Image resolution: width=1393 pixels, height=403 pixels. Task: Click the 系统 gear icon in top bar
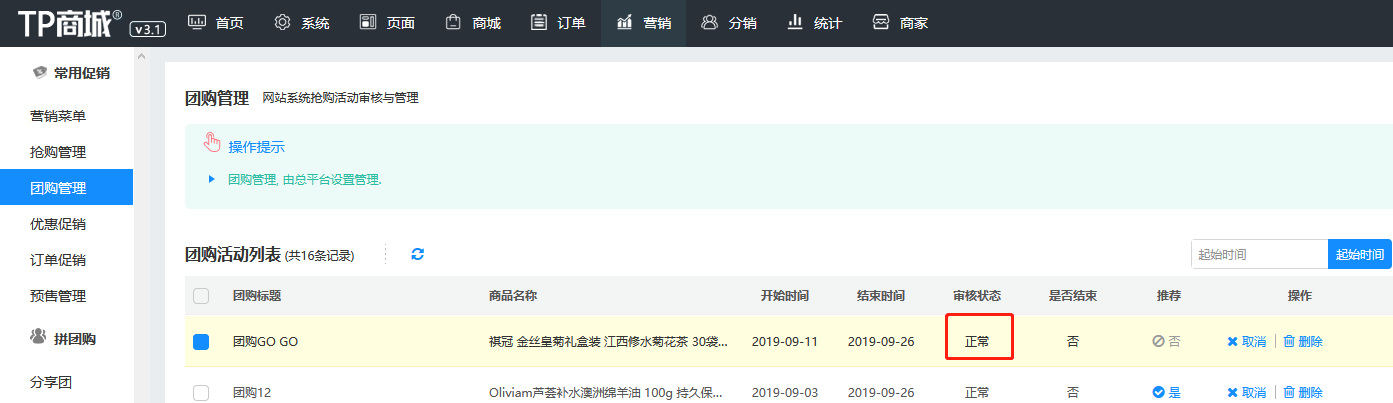pos(283,22)
